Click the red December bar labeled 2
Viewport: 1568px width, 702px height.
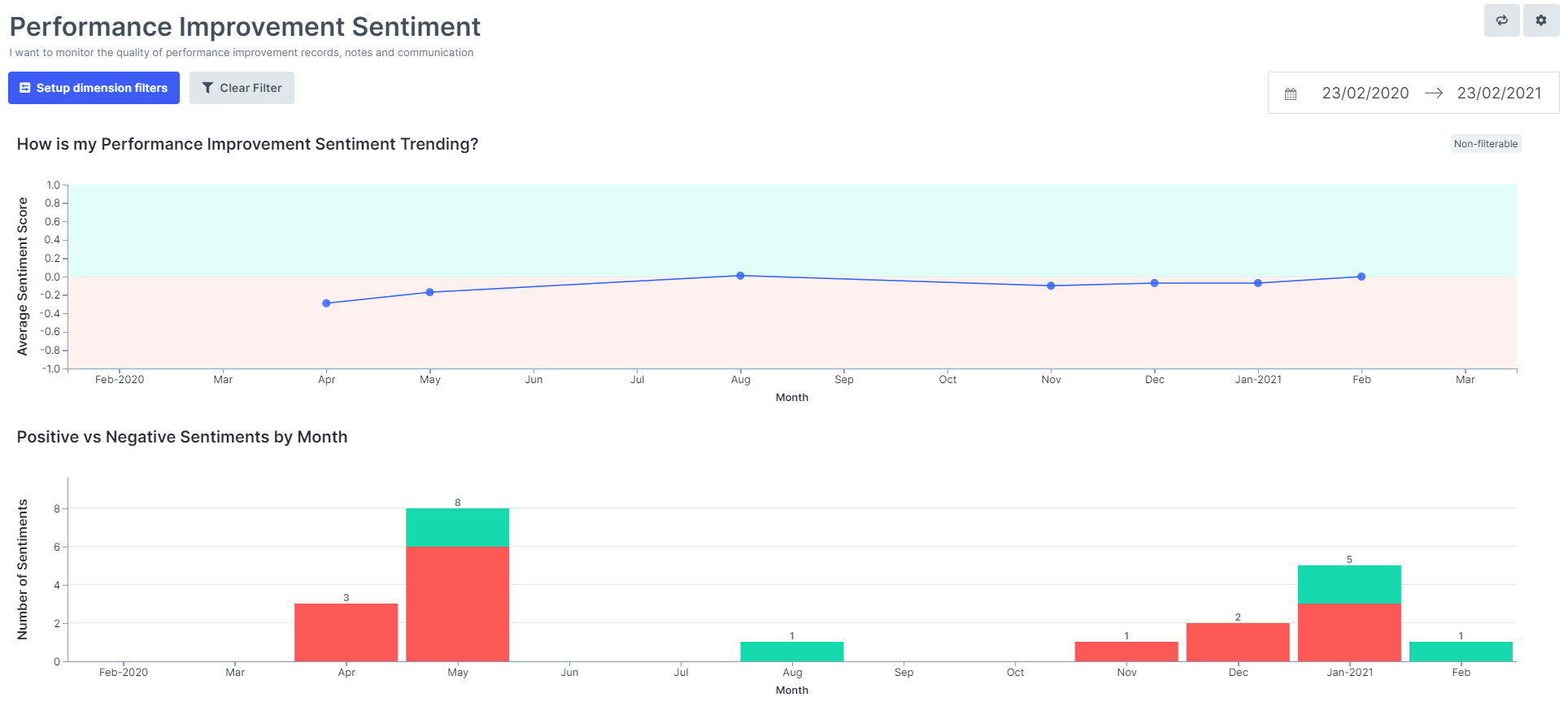pyautogui.click(x=1237, y=642)
